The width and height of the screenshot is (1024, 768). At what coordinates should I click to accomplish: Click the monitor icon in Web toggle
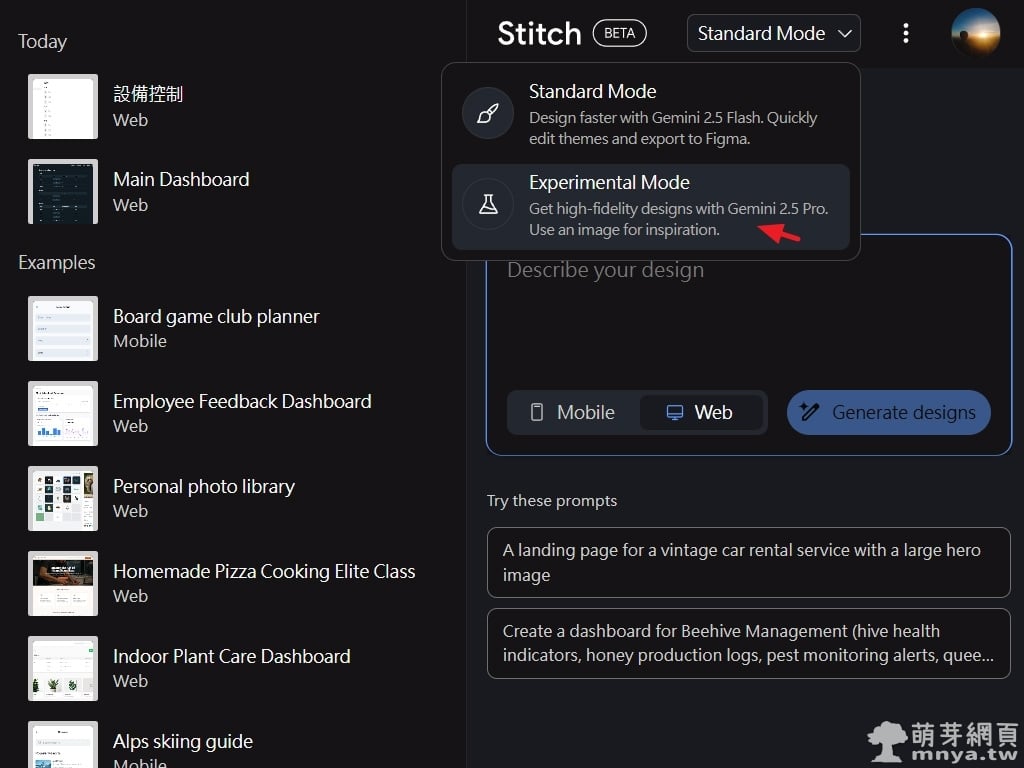[675, 412]
